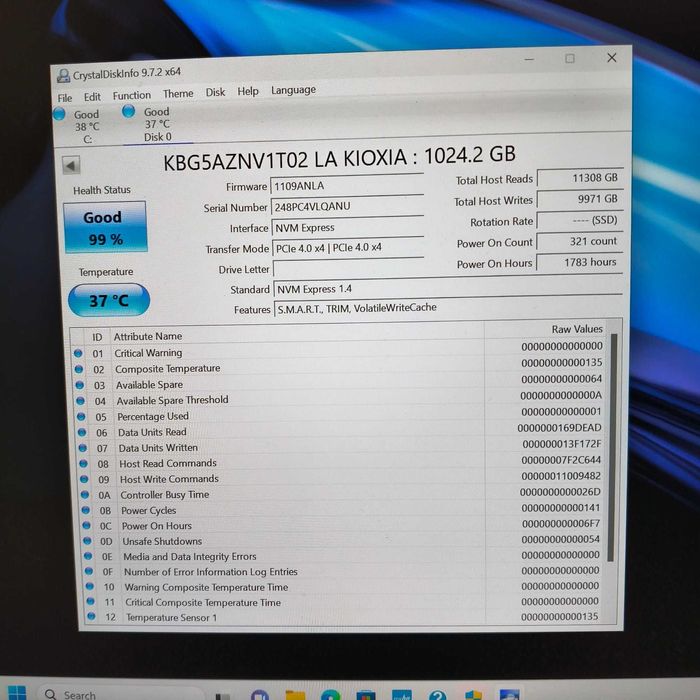This screenshot has height=700, width=700.
Task: Click raw value 000000013F172F
Action: 562,444
